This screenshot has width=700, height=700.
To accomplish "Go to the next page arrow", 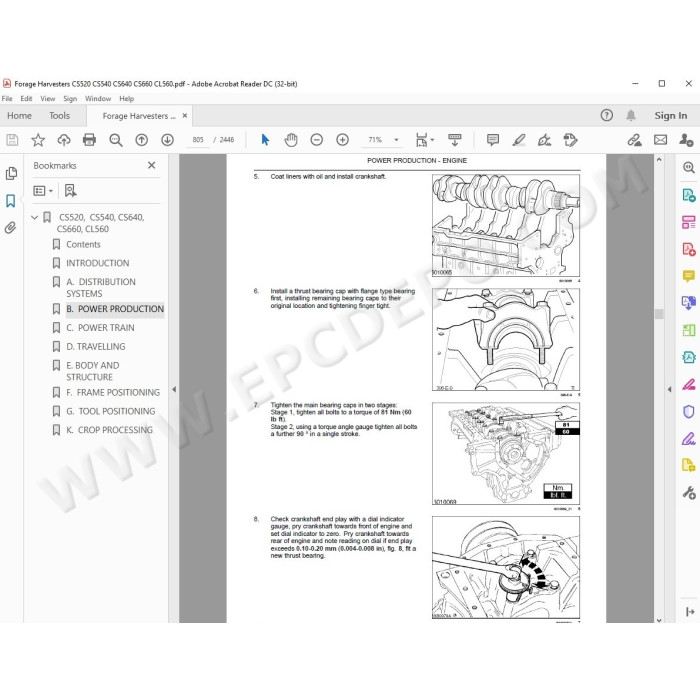I will [x=167, y=140].
